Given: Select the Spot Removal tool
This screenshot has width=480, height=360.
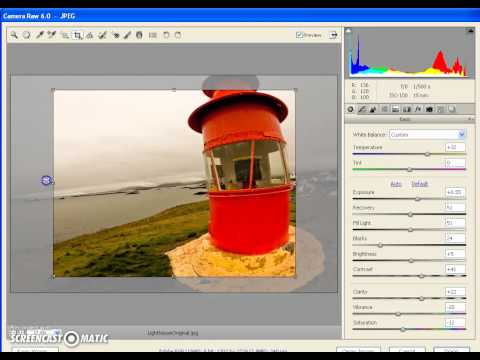Looking at the screenshot, I should pos(103,35).
